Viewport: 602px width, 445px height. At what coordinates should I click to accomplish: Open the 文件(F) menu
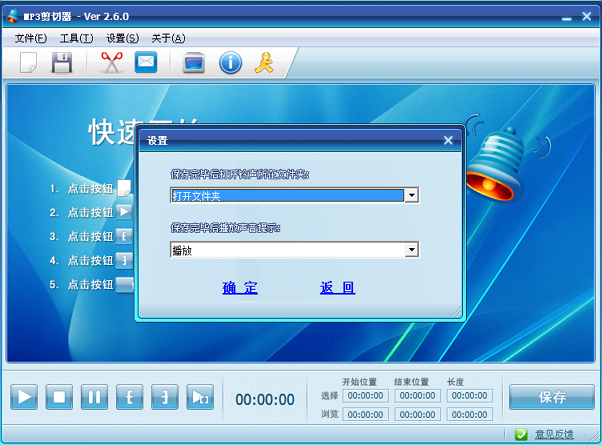pos(31,38)
